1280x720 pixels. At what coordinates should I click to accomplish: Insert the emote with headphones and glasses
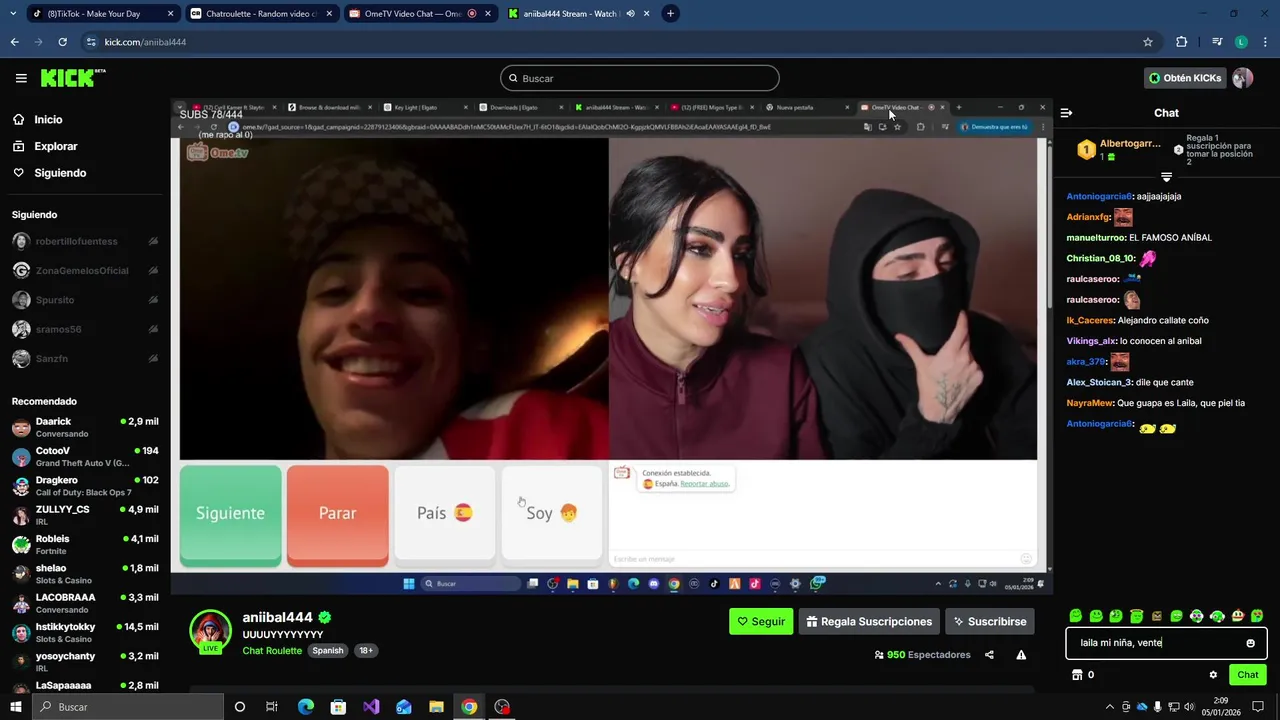[x=1217, y=616]
